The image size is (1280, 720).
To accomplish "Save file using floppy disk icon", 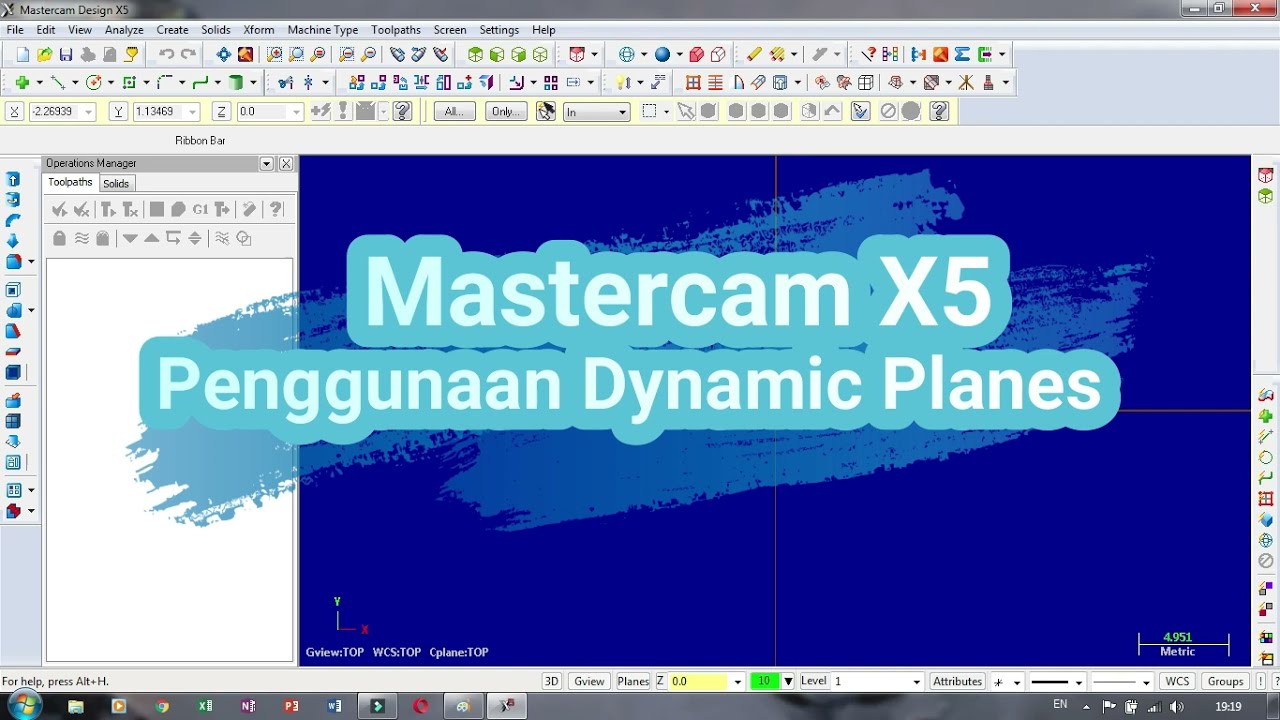I will point(66,54).
